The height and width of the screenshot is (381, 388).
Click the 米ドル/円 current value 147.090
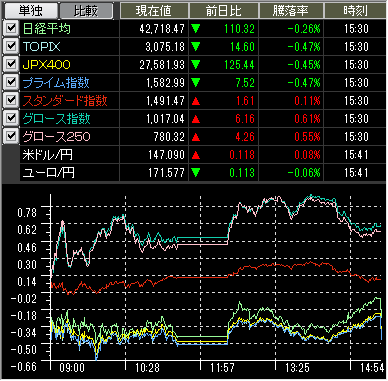point(166,155)
